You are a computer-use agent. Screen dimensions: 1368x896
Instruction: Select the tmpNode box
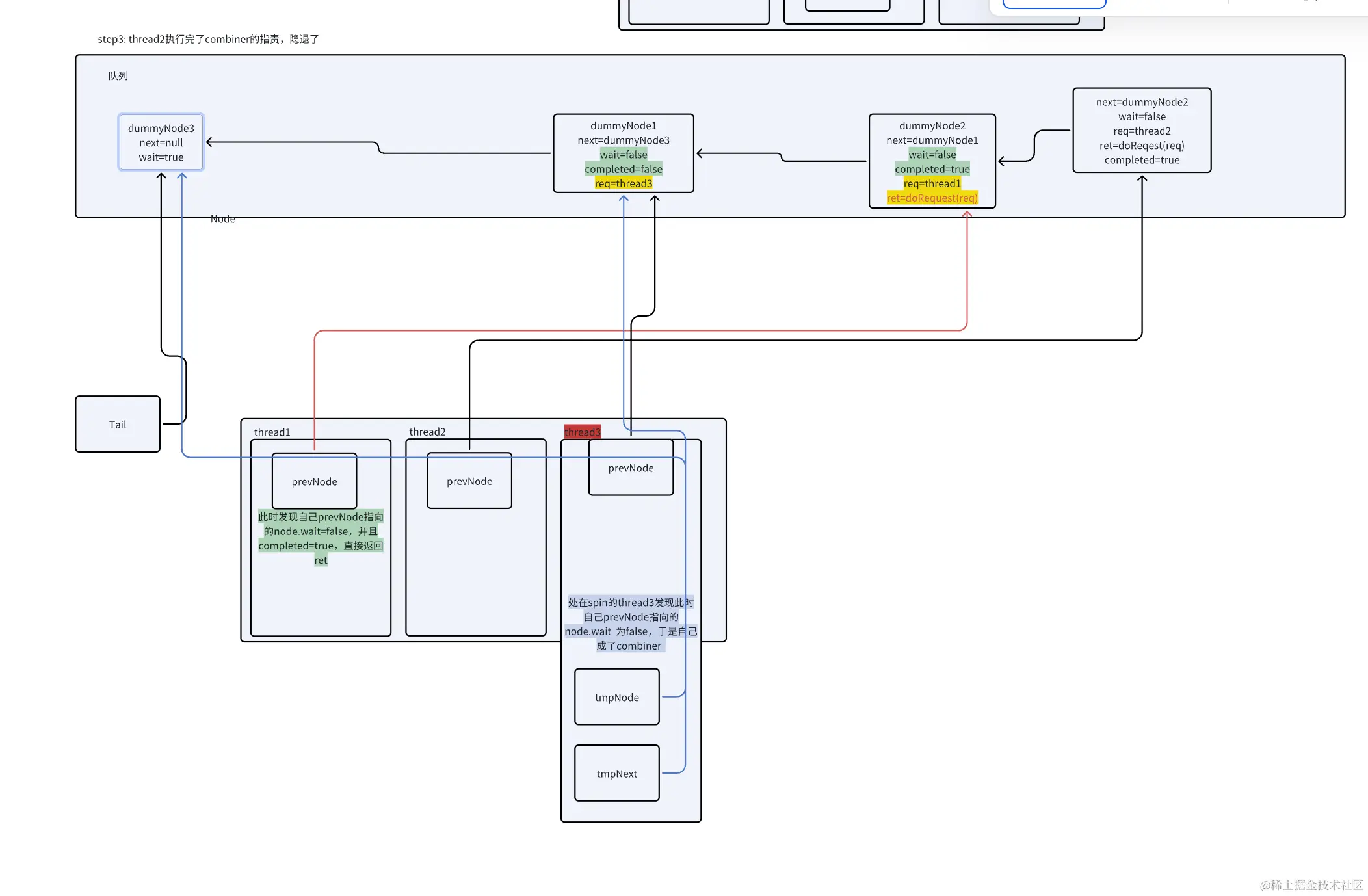point(616,697)
